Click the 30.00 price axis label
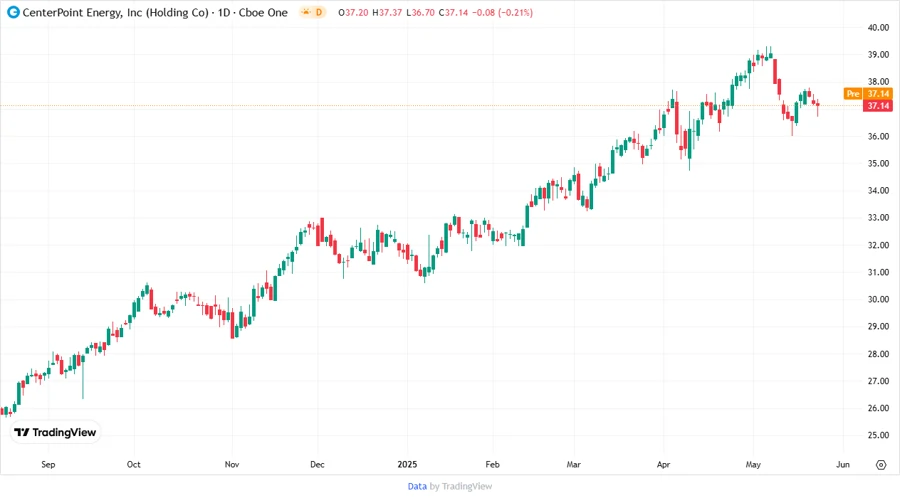The width and height of the screenshot is (900, 498). coord(878,299)
